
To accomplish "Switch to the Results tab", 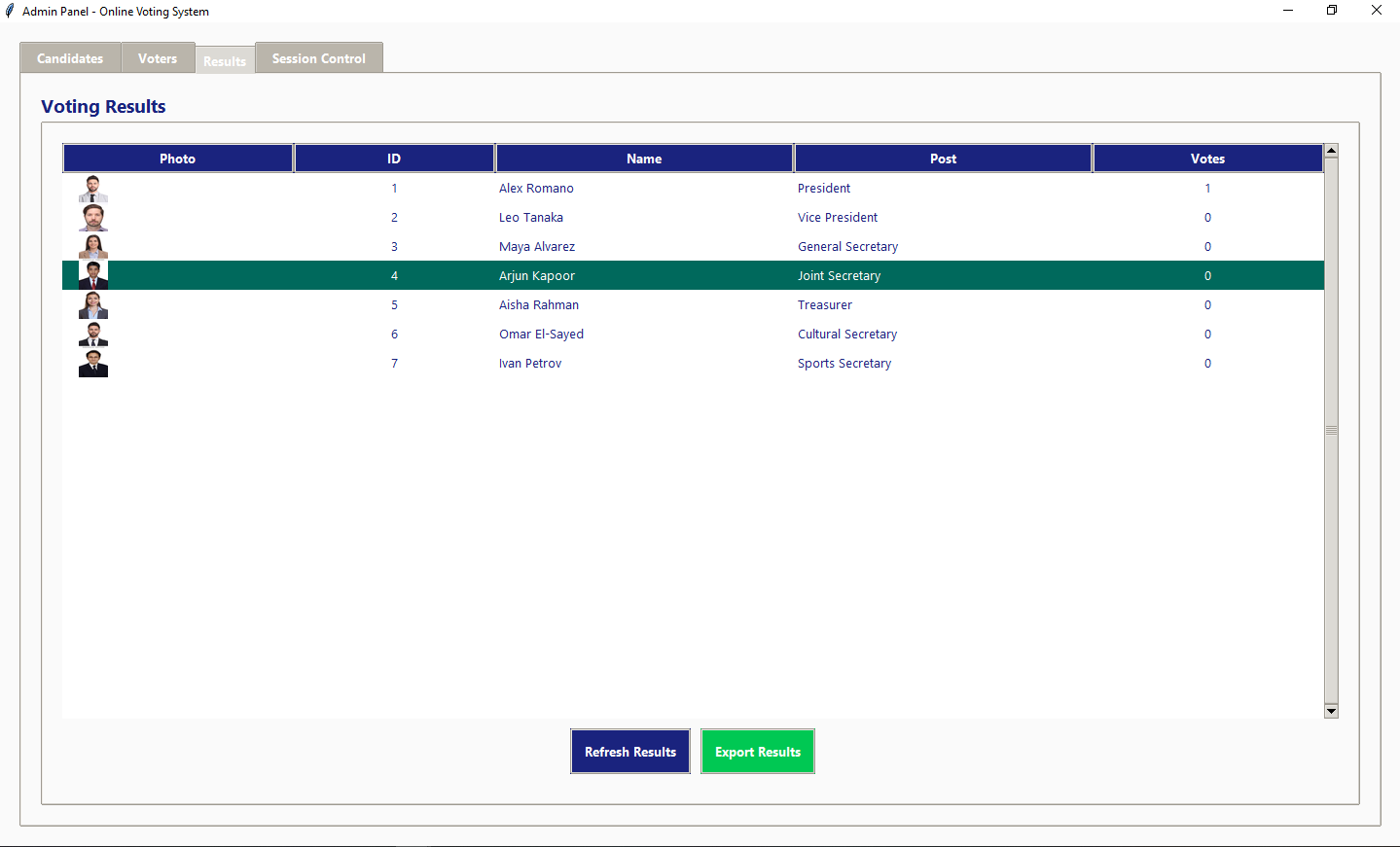I will 225,60.
